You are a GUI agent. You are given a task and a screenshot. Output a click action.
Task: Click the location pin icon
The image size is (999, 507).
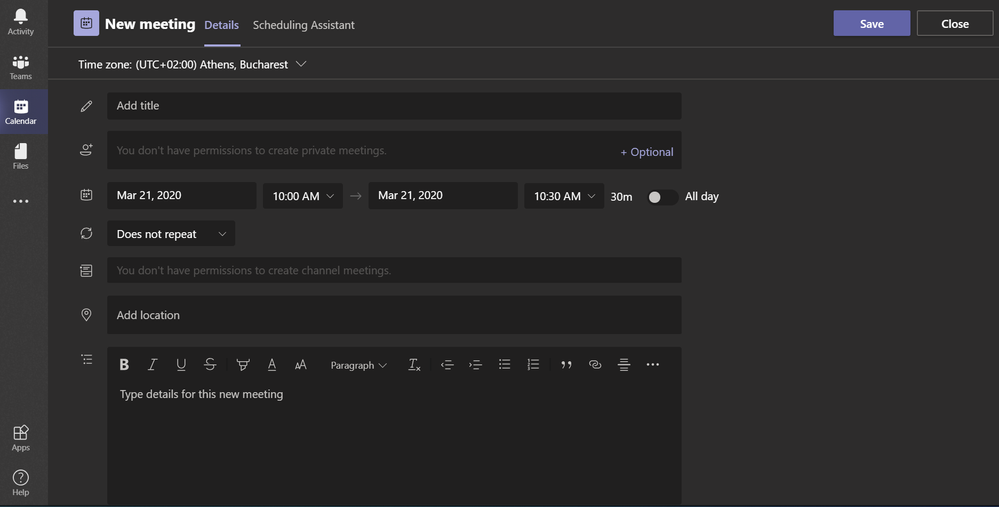coord(86,315)
